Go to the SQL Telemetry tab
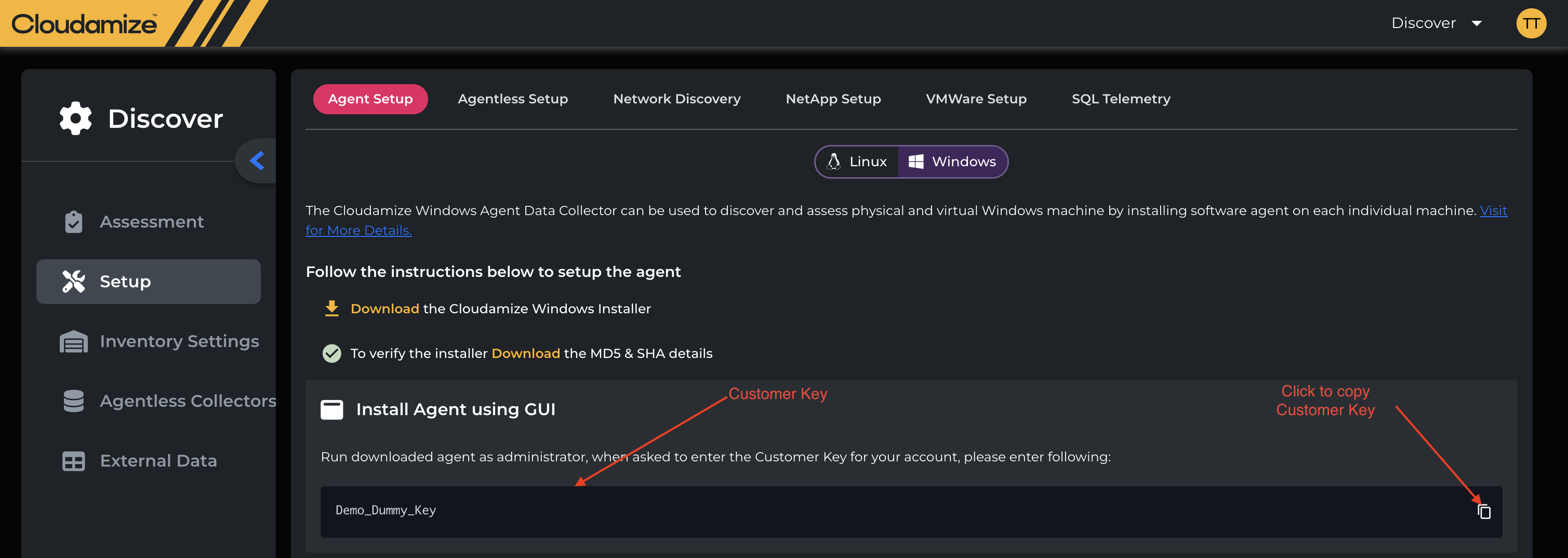Screen dimensions: 1568x558 1121,99
